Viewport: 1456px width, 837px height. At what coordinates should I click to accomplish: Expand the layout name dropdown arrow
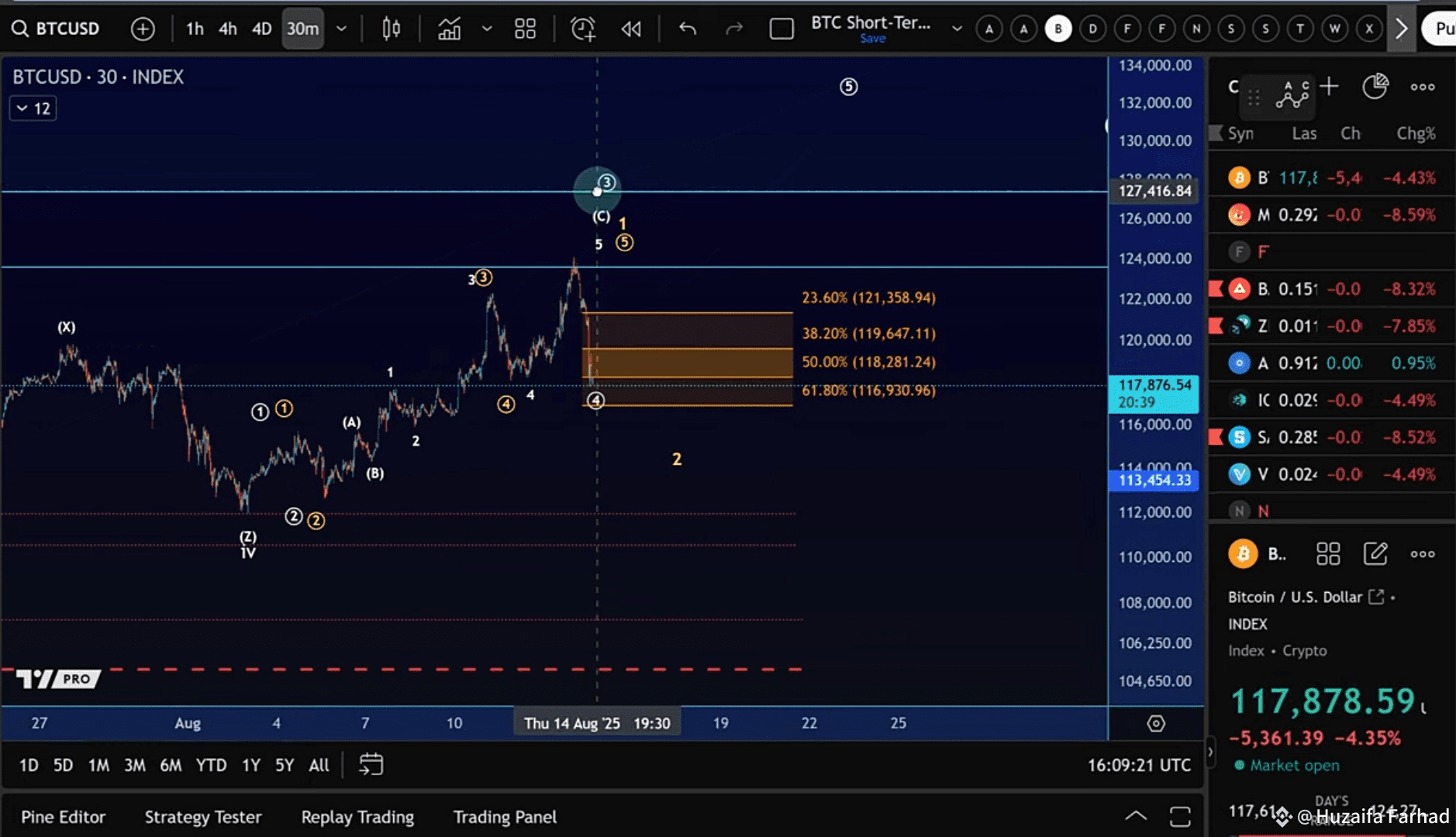[957, 29]
